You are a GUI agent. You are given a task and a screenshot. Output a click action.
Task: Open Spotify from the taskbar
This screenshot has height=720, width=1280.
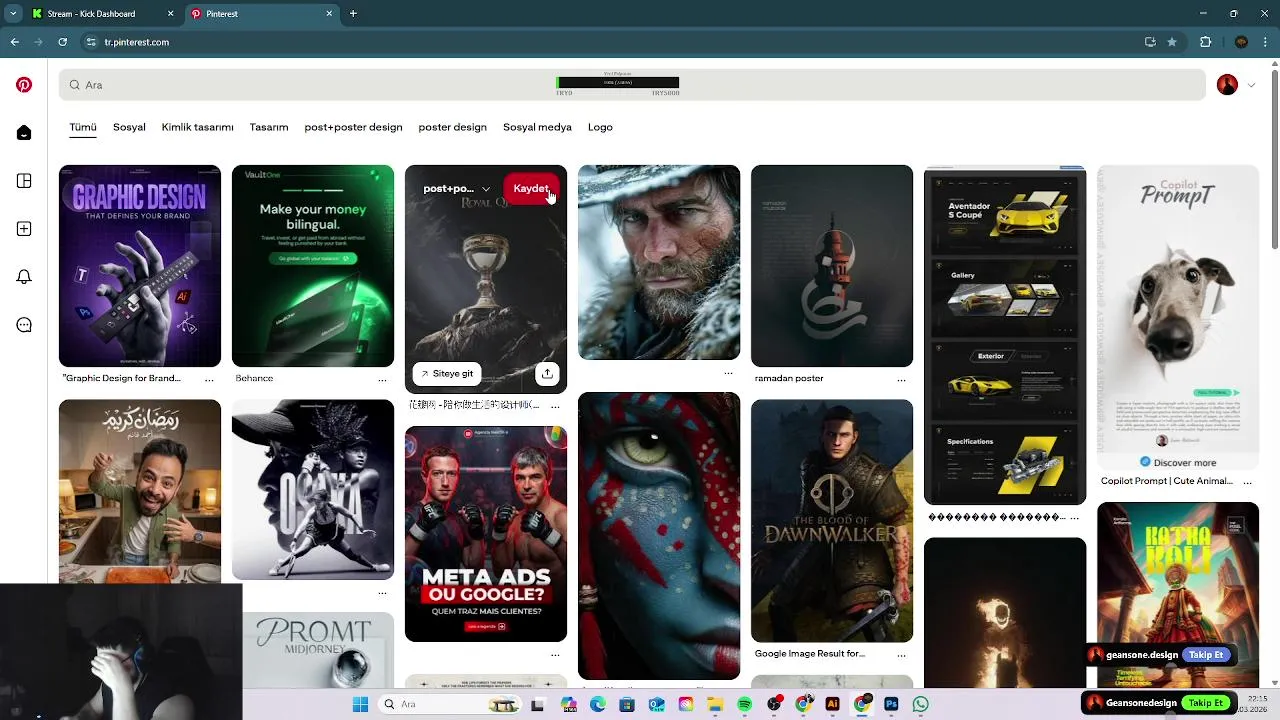point(744,704)
